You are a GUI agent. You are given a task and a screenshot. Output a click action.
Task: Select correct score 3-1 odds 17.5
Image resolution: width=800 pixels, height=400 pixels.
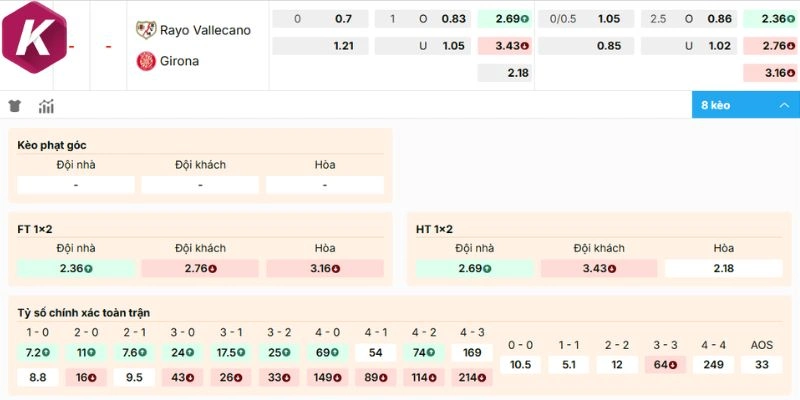pyautogui.click(x=231, y=353)
